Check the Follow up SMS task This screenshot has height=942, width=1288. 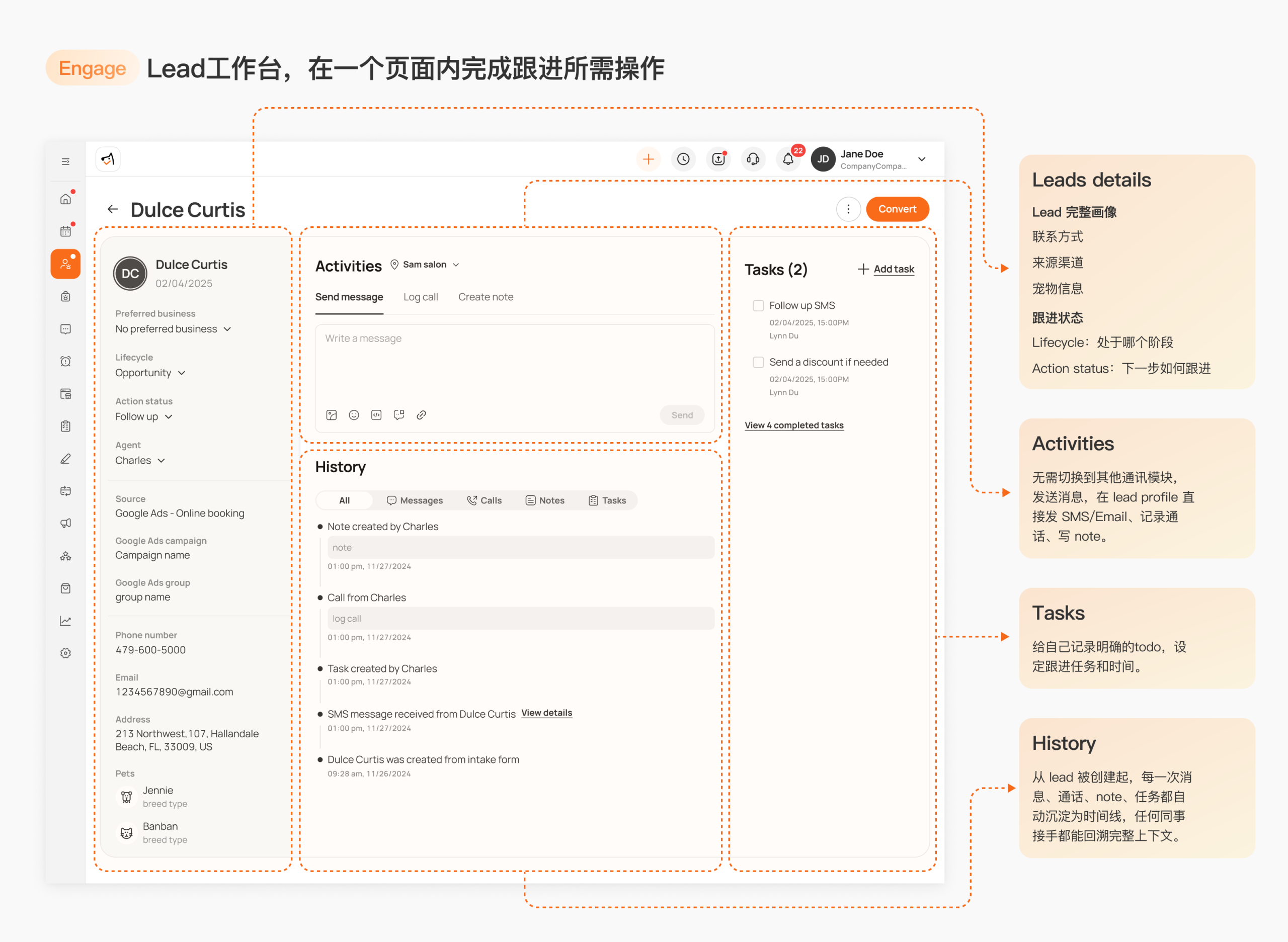[758, 306]
